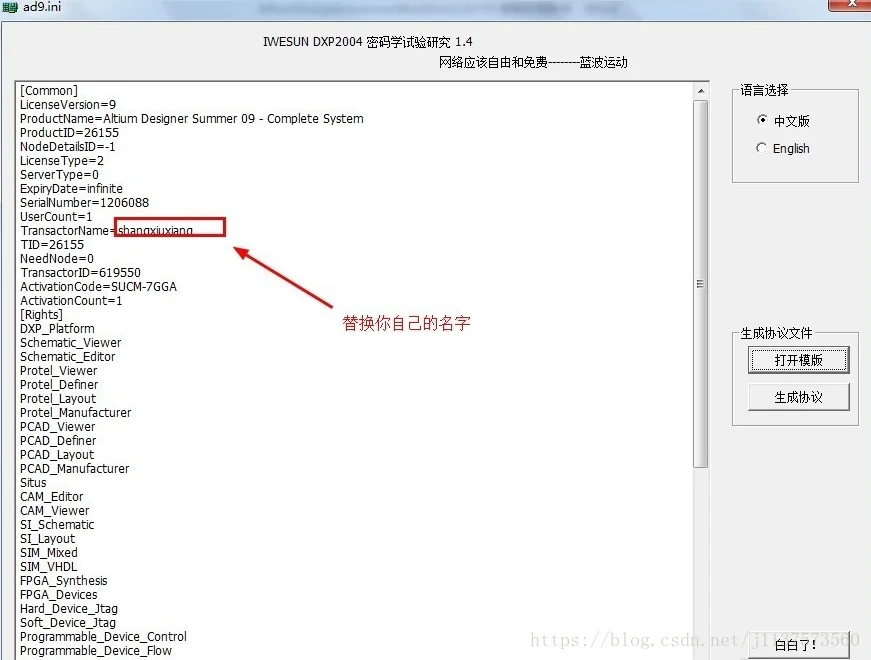
Task: Click the SIM_VHDL entry
Action: click(49, 567)
